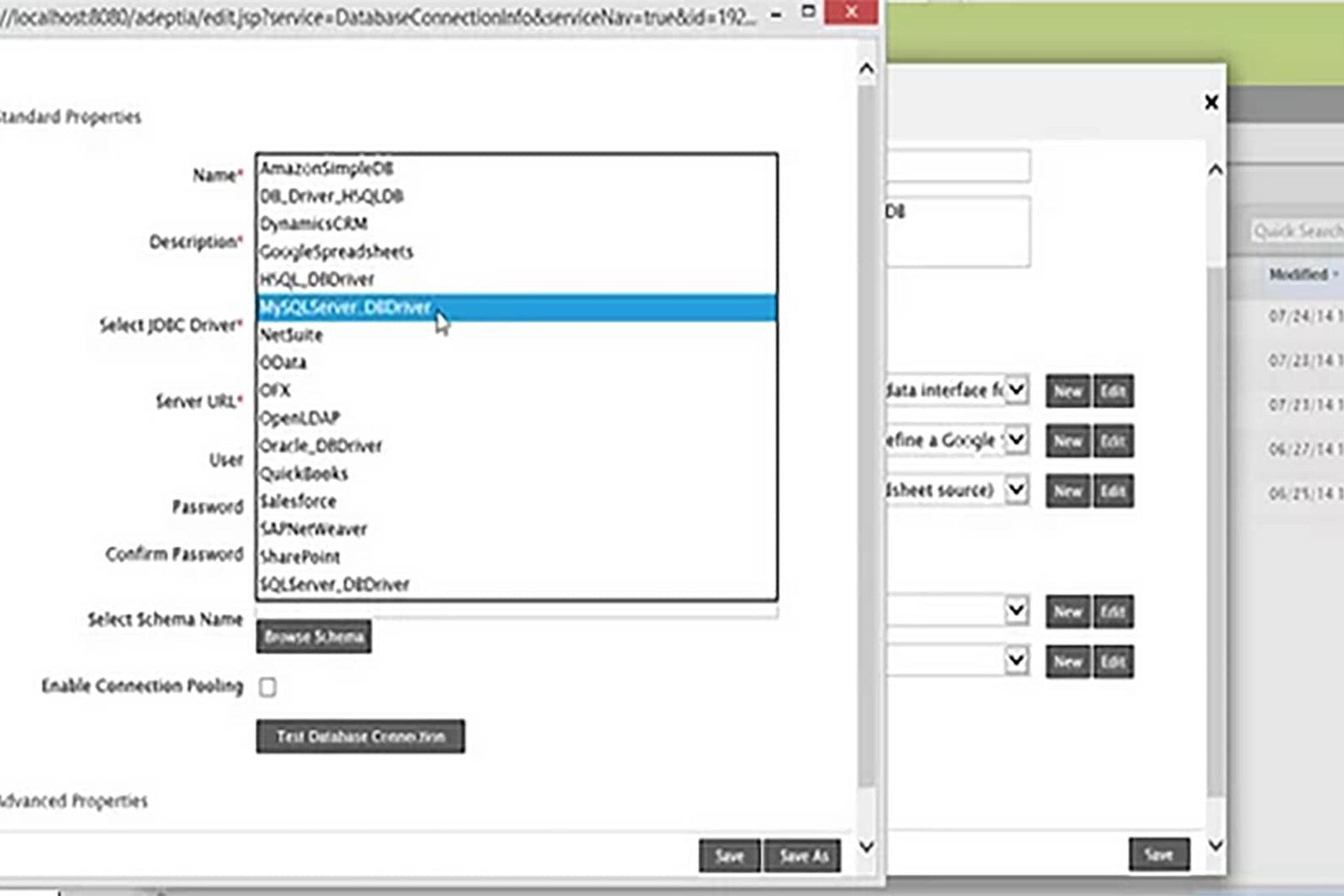This screenshot has width=1344, height=896.
Task: Click the Quick Search field
Action: (x=1297, y=231)
